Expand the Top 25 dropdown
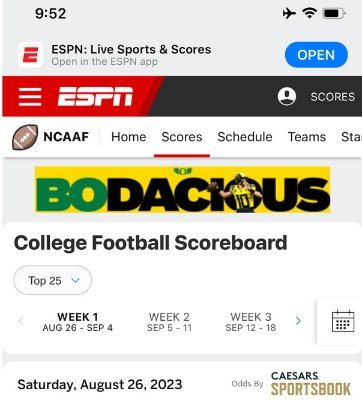This screenshot has height=400, width=362. tap(53, 280)
